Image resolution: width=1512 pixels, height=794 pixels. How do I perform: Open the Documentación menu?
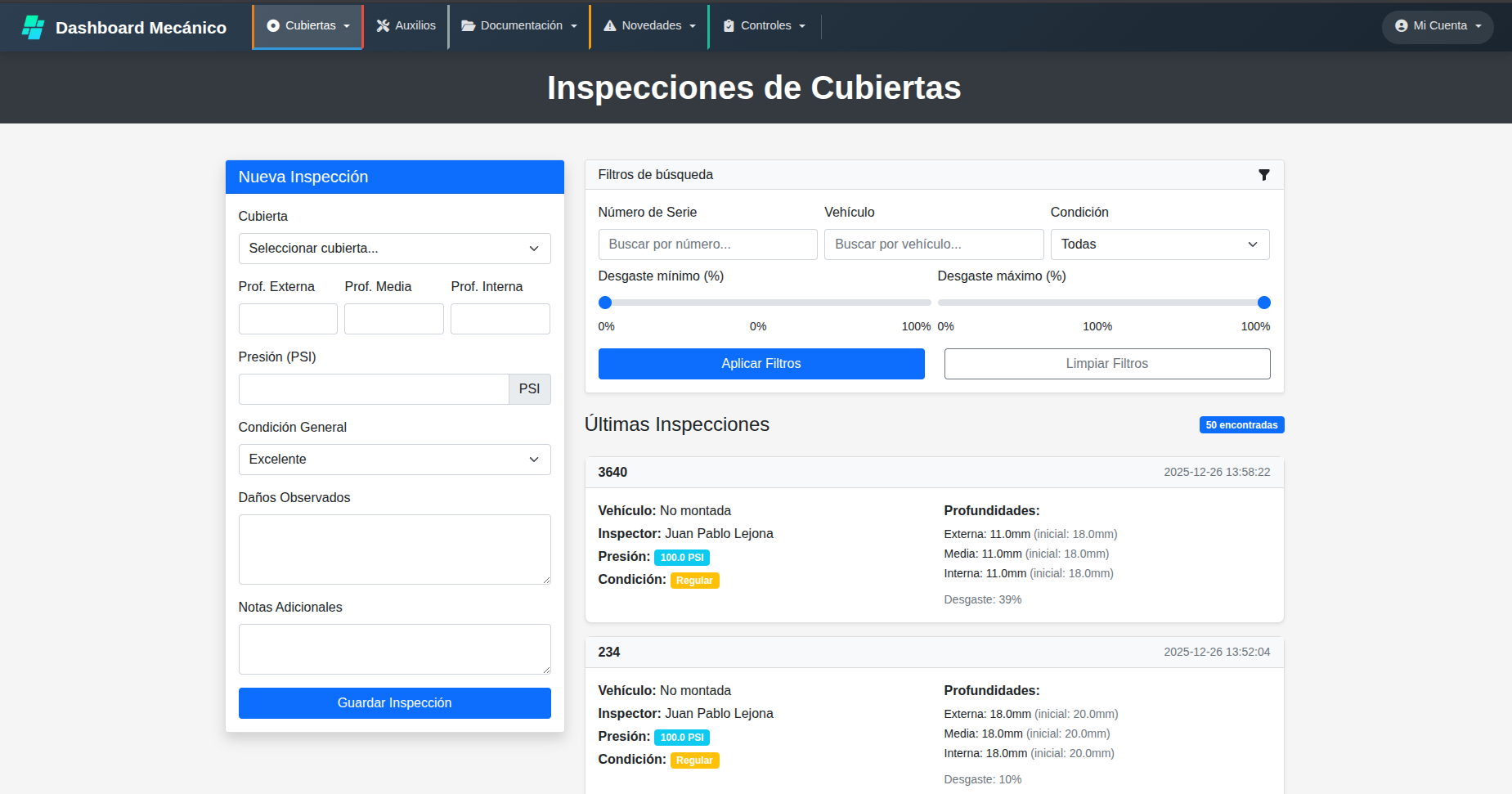(x=518, y=25)
